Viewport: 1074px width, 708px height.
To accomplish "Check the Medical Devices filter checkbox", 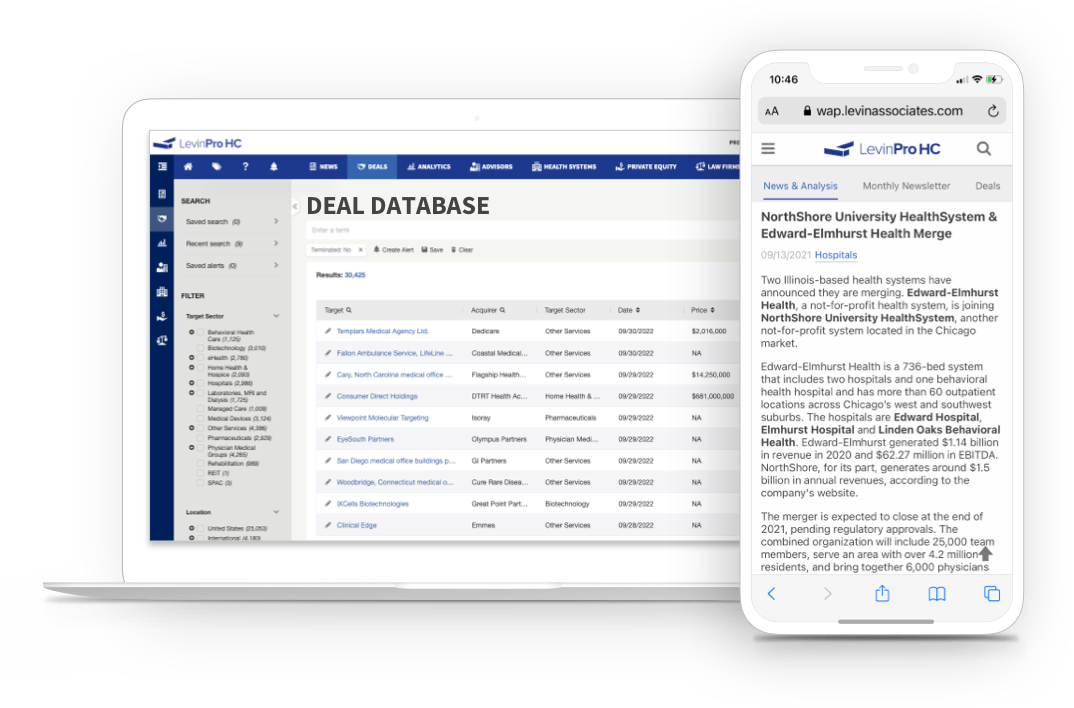I will click(201, 418).
